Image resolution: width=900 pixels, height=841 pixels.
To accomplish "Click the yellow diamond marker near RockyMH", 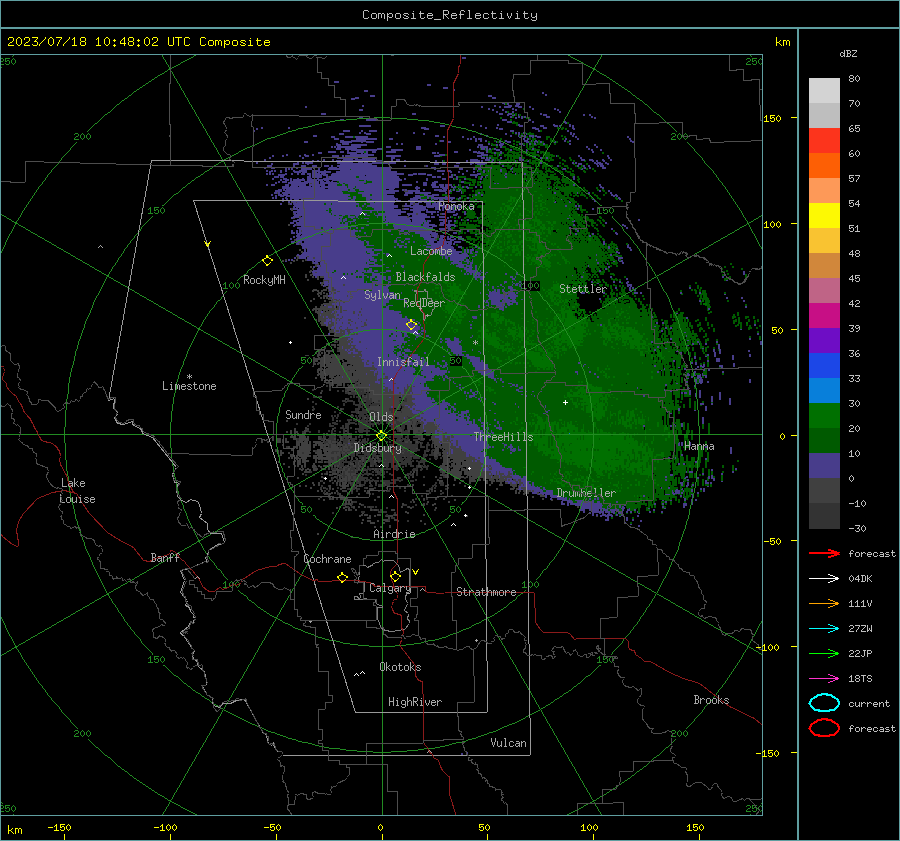I will [x=267, y=261].
